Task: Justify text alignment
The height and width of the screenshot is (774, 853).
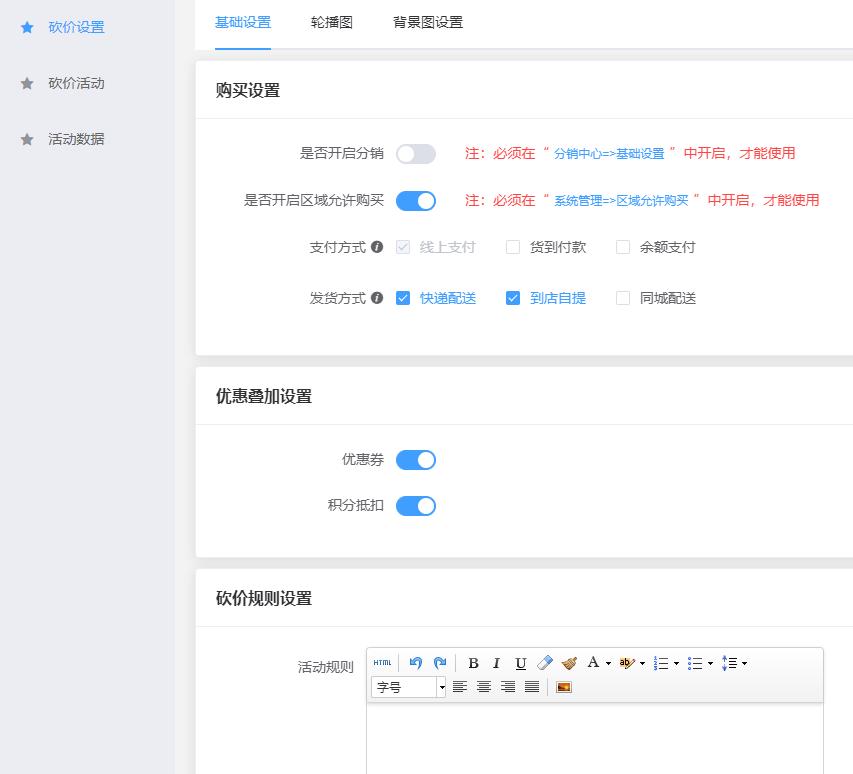Action: point(532,687)
